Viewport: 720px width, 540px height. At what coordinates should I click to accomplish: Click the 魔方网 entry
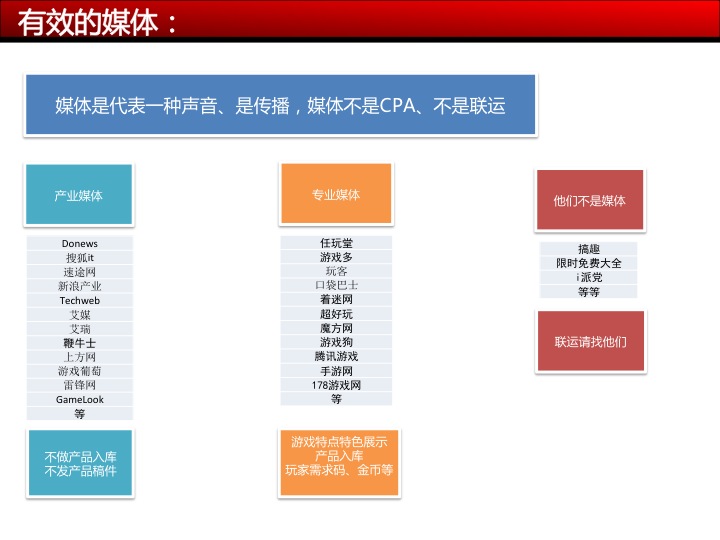tap(336, 328)
